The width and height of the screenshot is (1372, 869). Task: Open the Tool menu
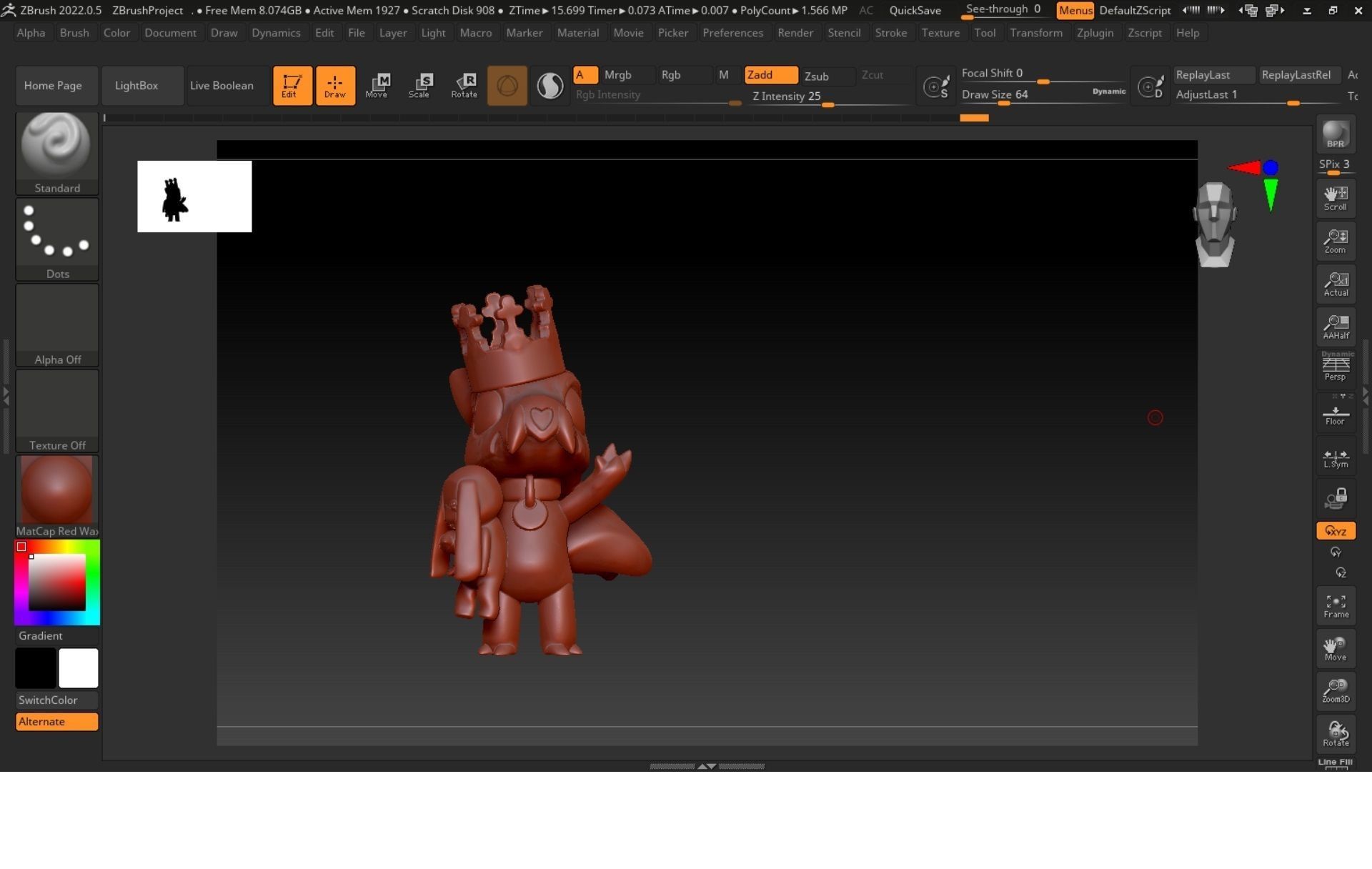coord(984,33)
